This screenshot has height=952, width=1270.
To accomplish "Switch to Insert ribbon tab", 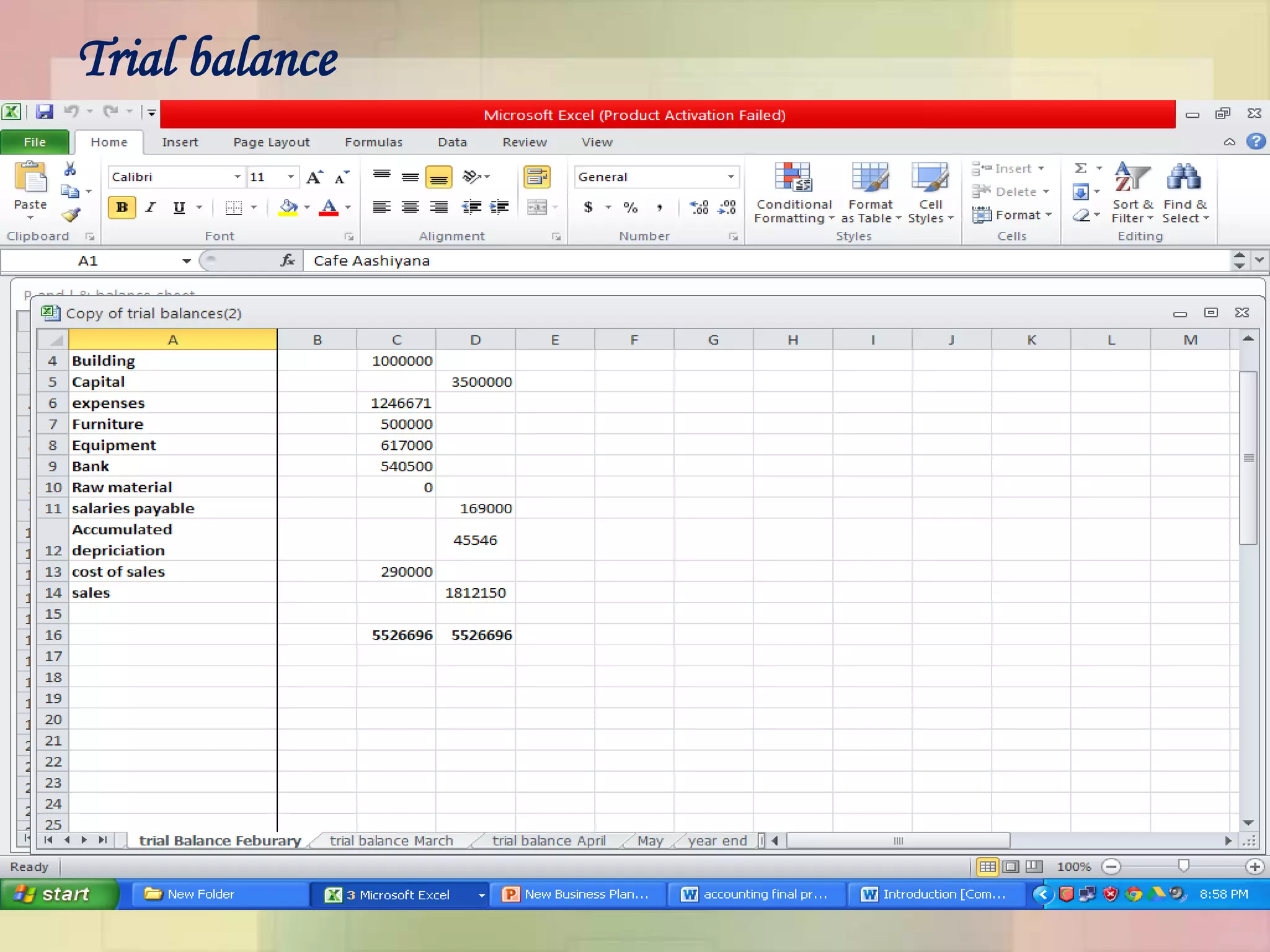I will pos(180,142).
